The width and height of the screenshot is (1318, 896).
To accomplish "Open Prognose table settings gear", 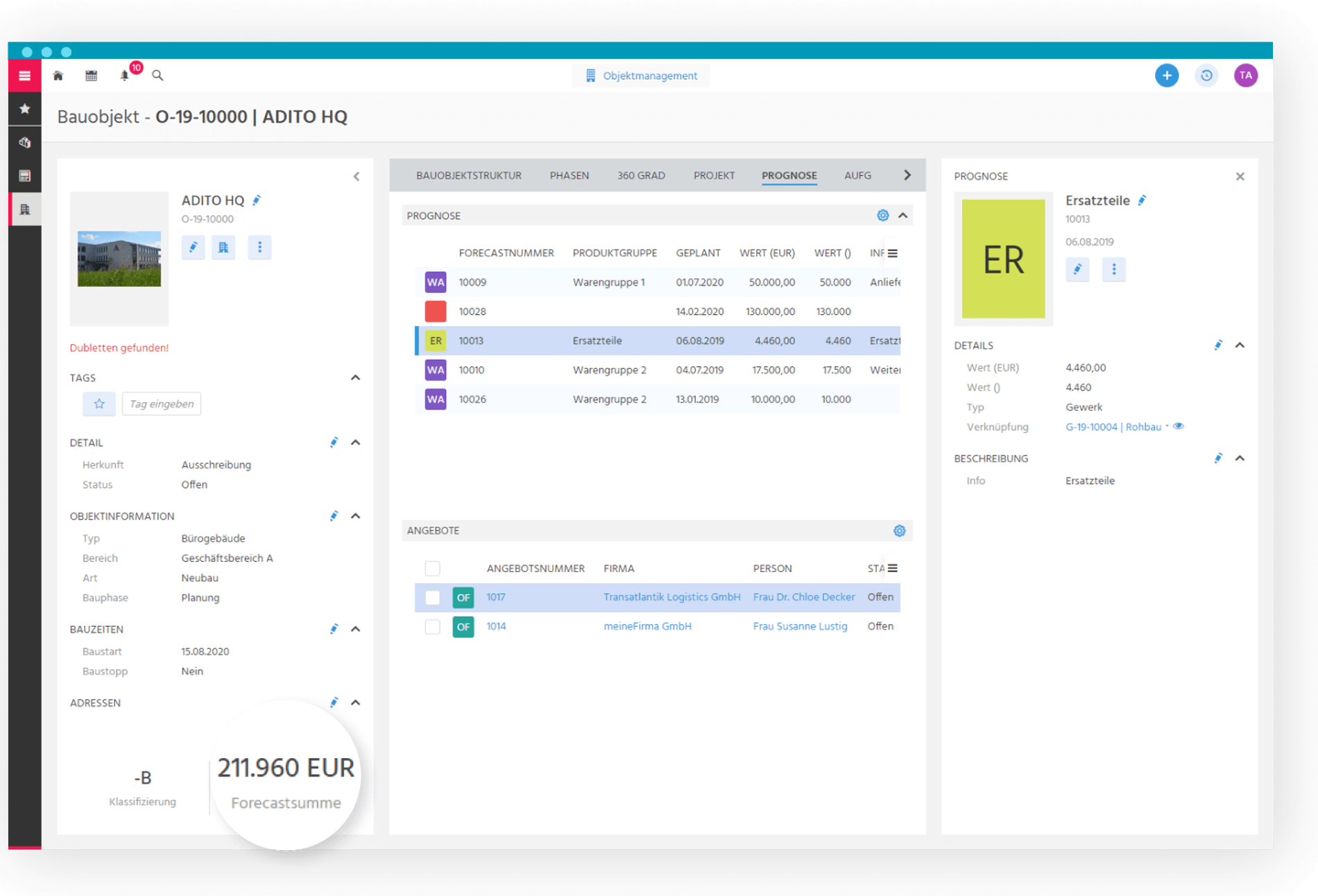I will [882, 216].
